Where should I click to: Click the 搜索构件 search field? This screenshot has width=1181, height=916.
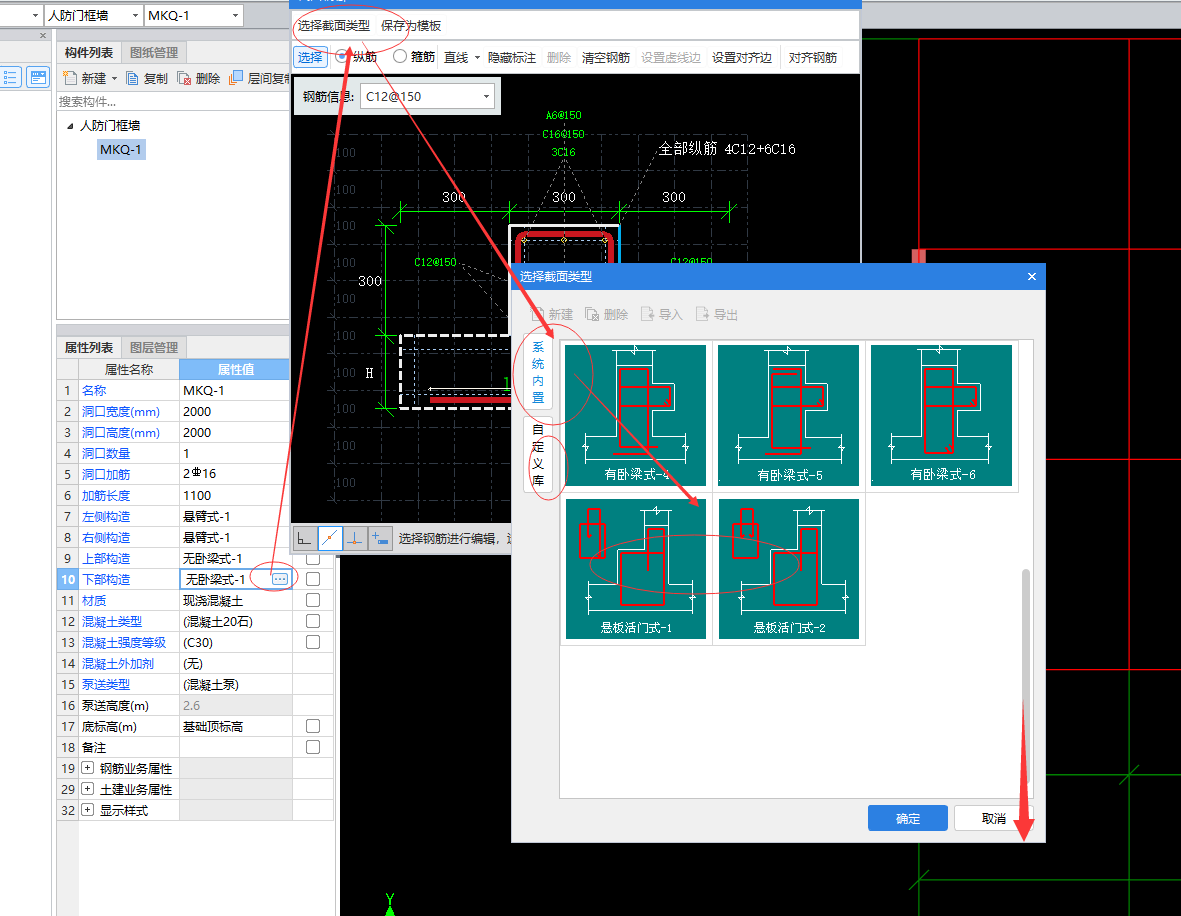(x=173, y=102)
